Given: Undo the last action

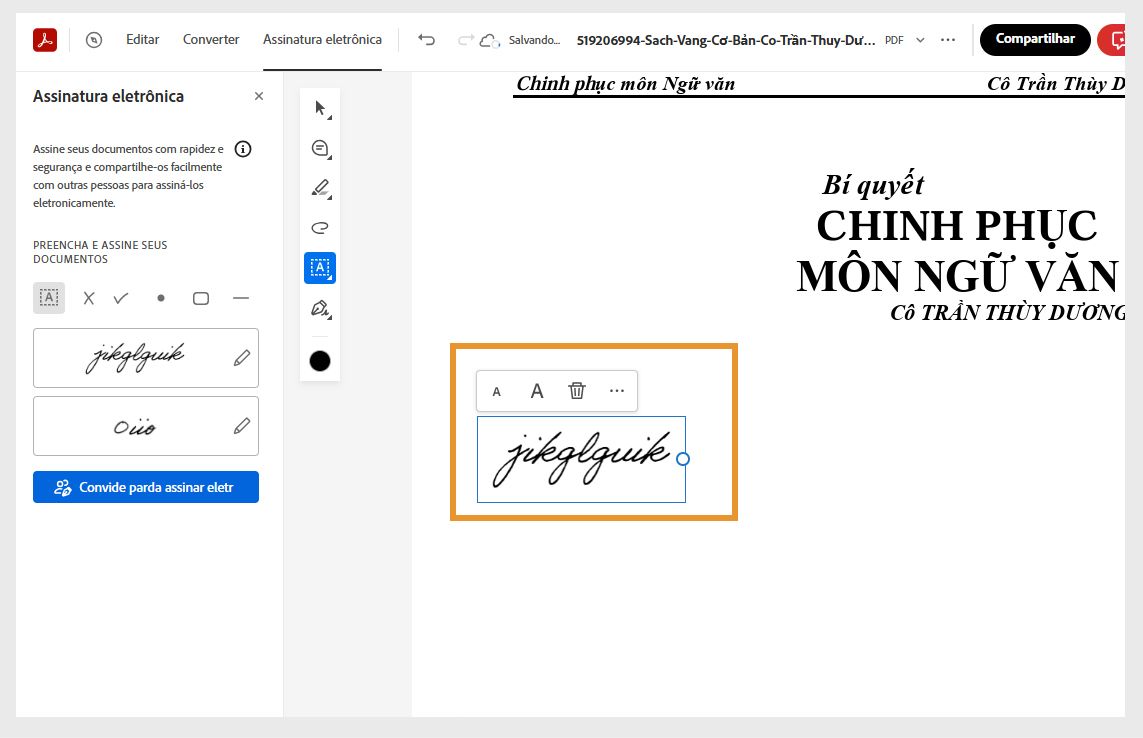Looking at the screenshot, I should click(426, 39).
